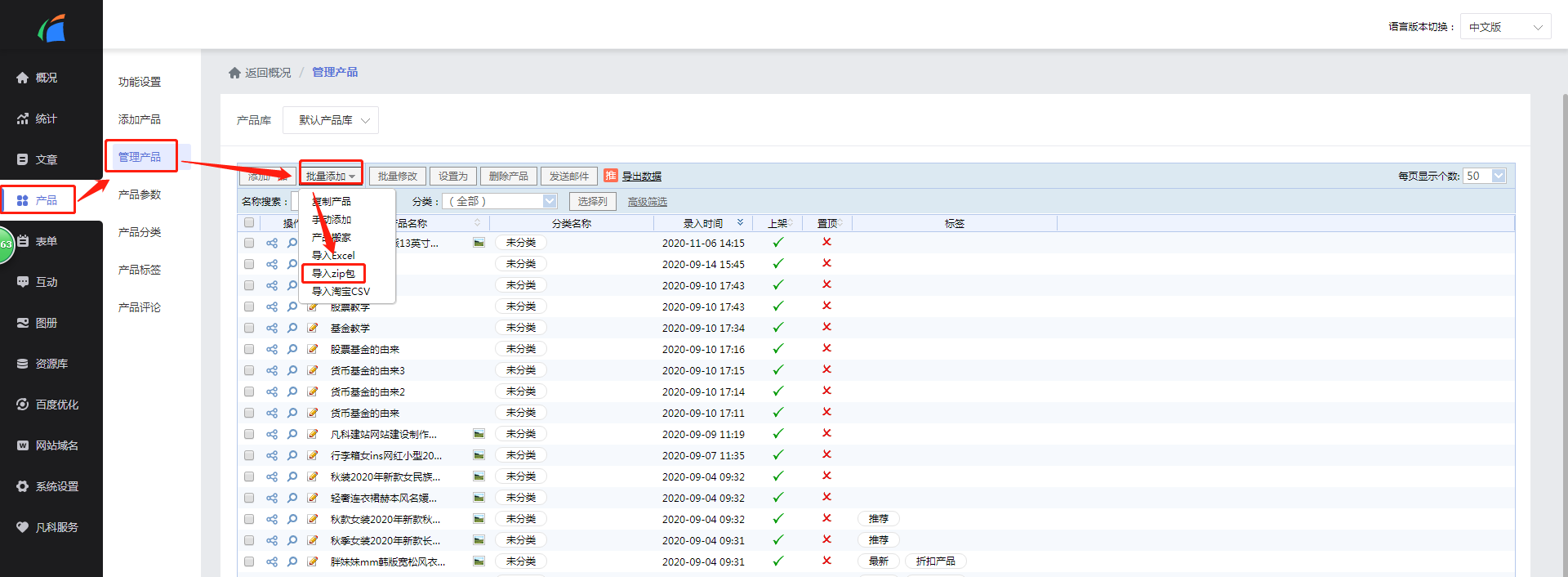Tick checkbox for 行李箱女ins网红小型 row
Image resolution: width=1568 pixels, height=577 pixels.
pyautogui.click(x=249, y=455)
